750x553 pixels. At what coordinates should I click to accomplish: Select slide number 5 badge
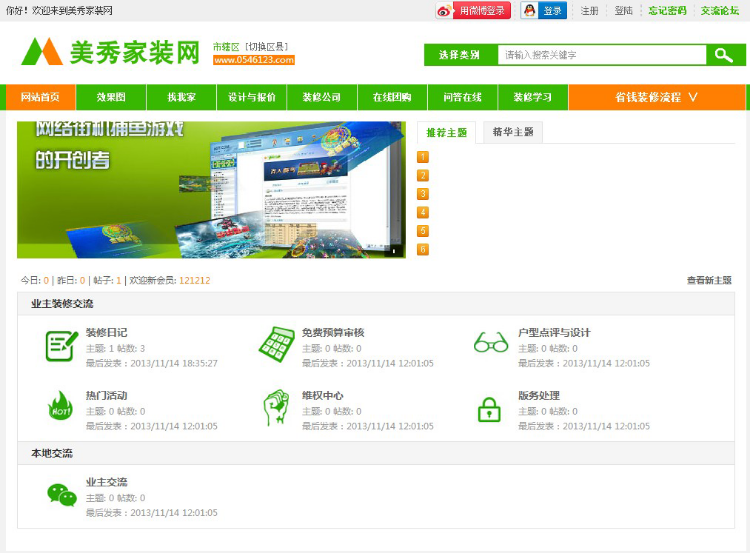pos(423,231)
